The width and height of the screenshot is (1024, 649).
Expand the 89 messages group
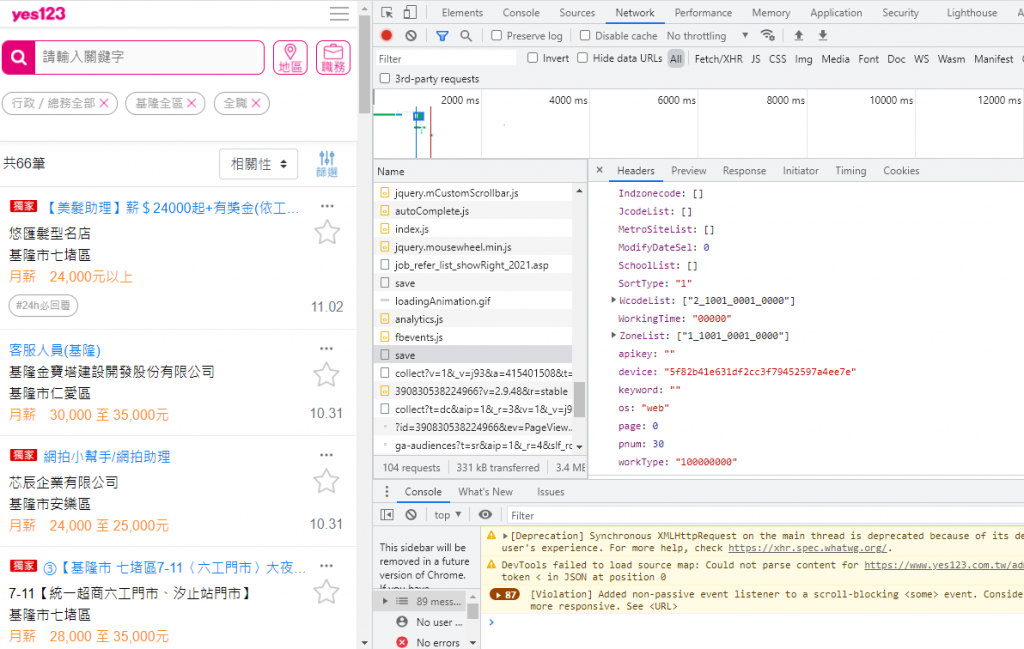(x=385, y=601)
